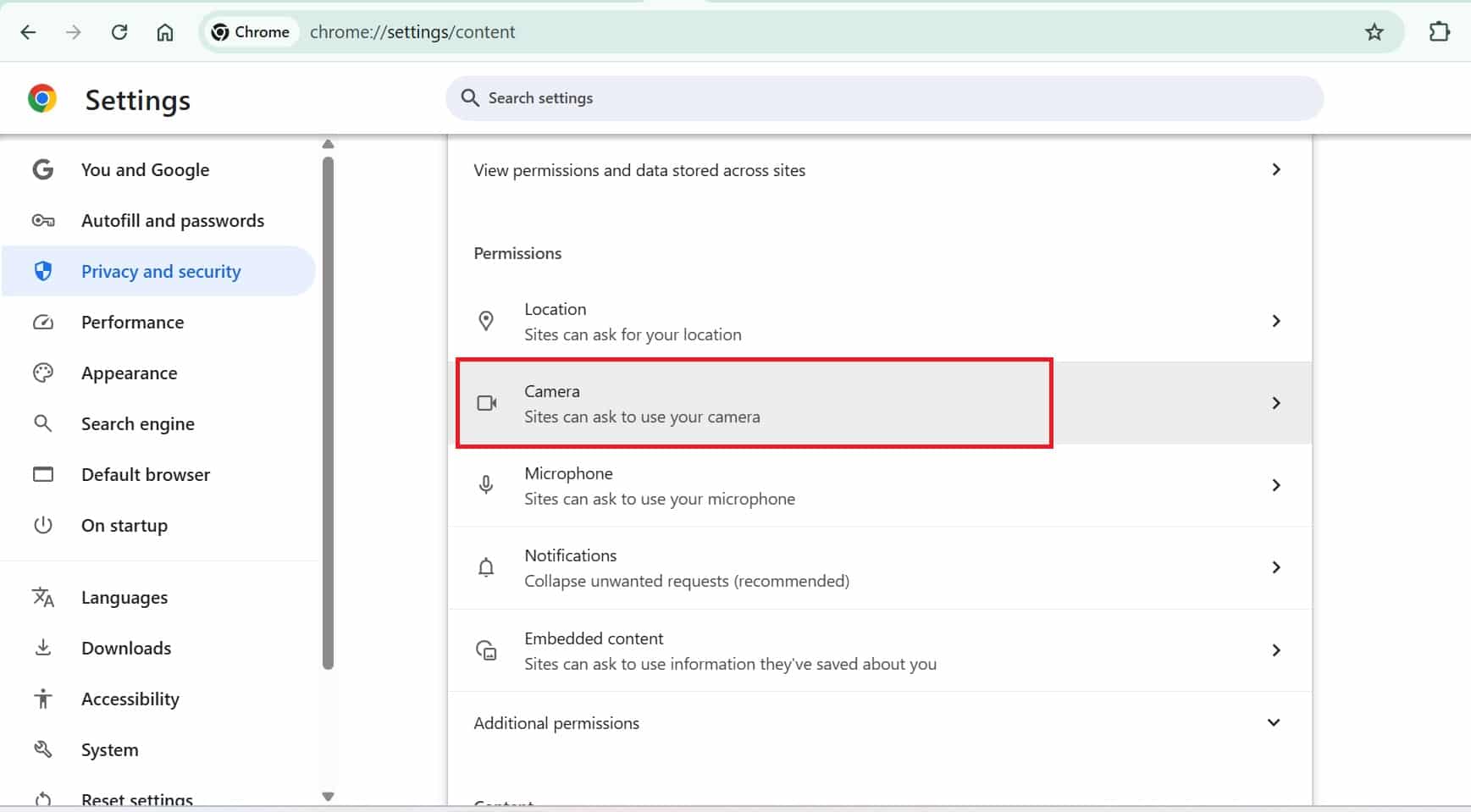The width and height of the screenshot is (1471, 812).
Task: Open site data view using its arrow
Action: 1275,169
